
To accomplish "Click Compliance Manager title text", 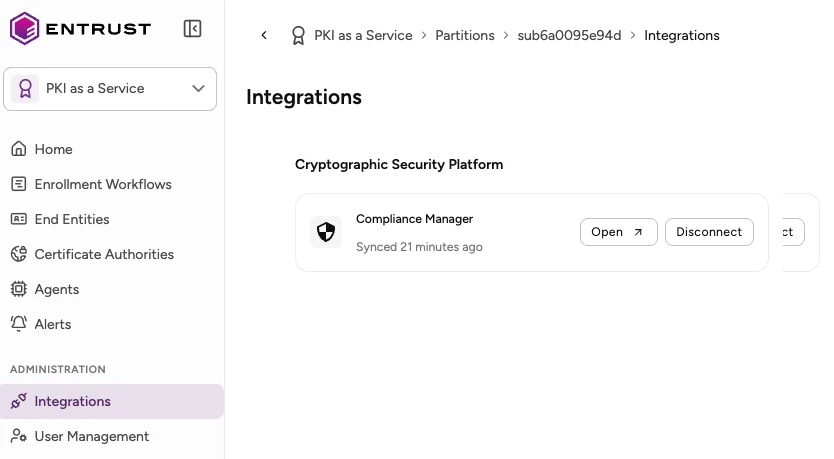I will [414, 219].
